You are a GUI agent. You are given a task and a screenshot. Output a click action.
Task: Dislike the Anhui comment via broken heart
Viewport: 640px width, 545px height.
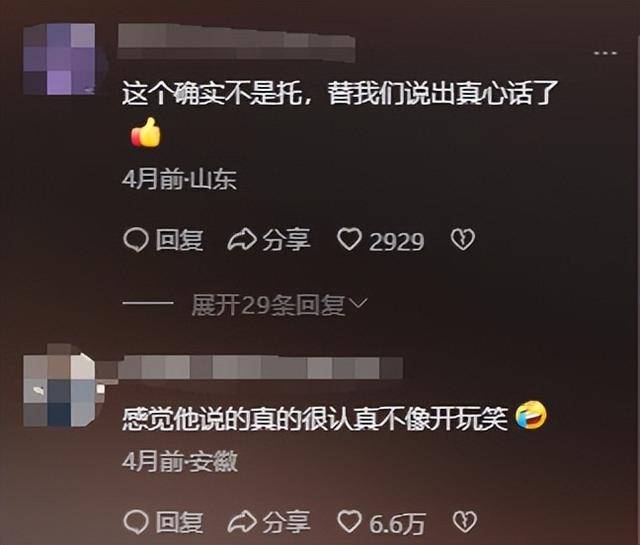[x=465, y=522]
